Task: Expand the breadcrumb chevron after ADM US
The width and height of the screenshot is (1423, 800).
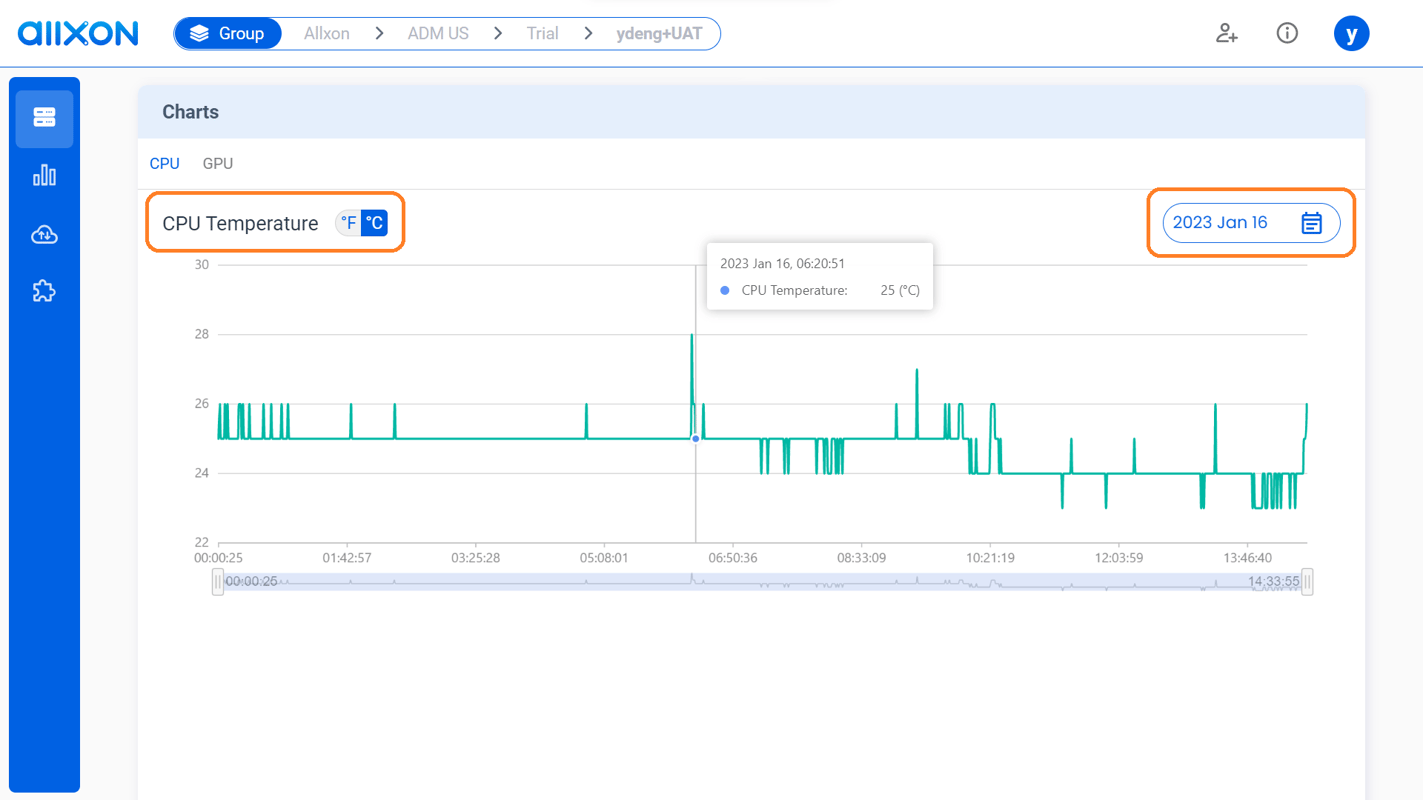Action: pos(497,33)
